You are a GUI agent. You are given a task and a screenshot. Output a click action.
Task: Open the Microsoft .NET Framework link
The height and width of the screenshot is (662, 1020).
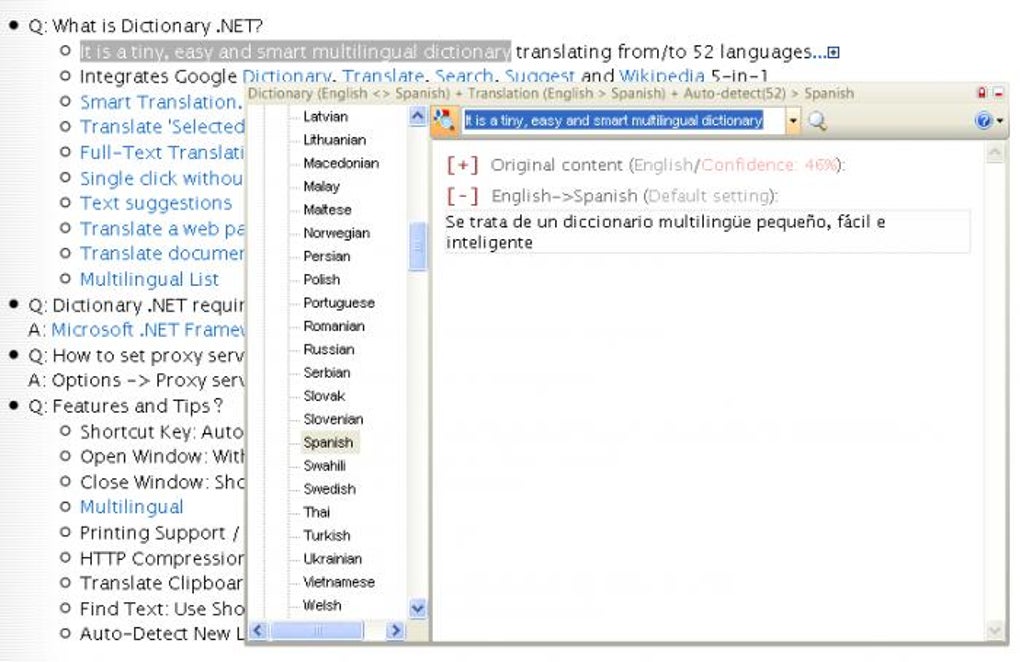[148, 330]
